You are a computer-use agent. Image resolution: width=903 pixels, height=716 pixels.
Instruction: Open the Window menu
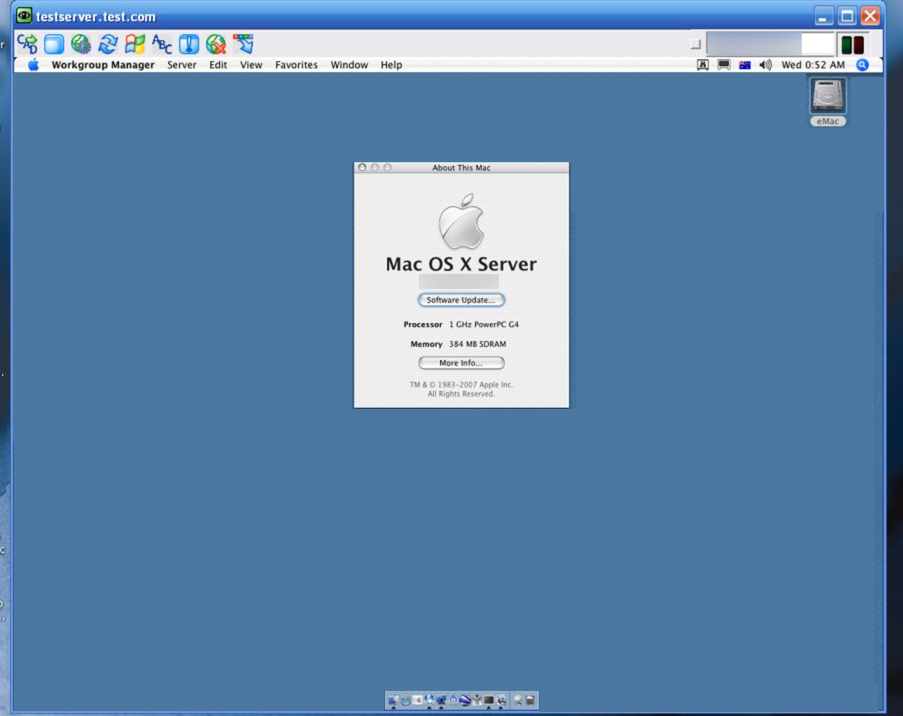click(349, 65)
